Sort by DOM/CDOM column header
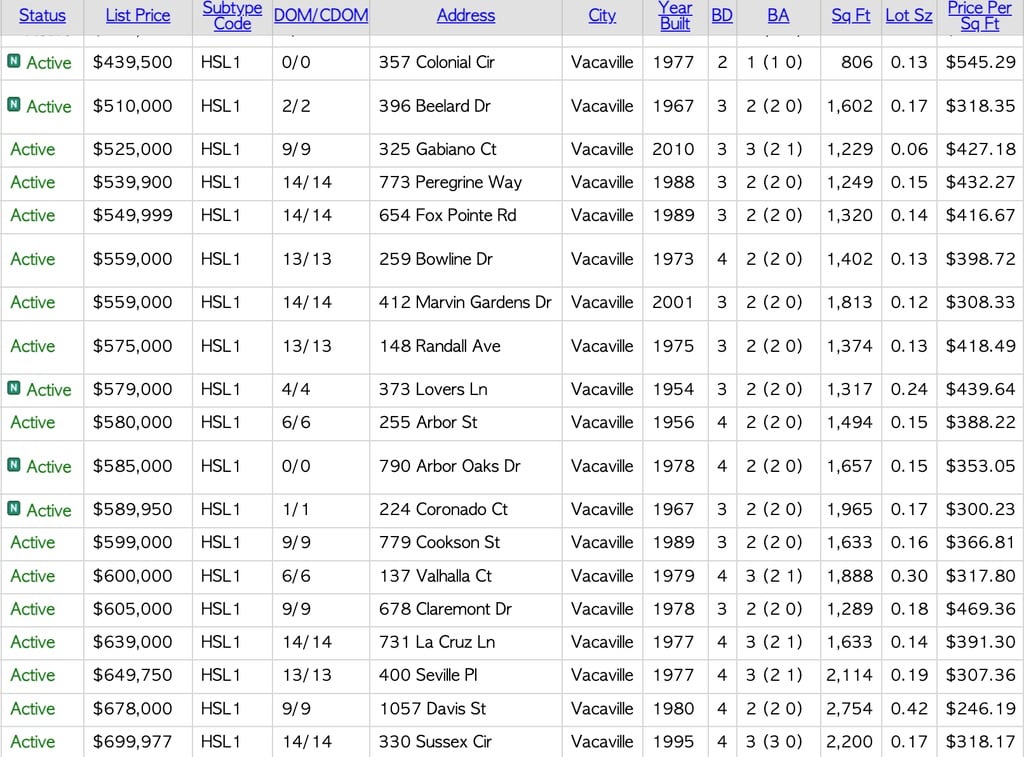This screenshot has width=1024, height=757. pyautogui.click(x=321, y=15)
